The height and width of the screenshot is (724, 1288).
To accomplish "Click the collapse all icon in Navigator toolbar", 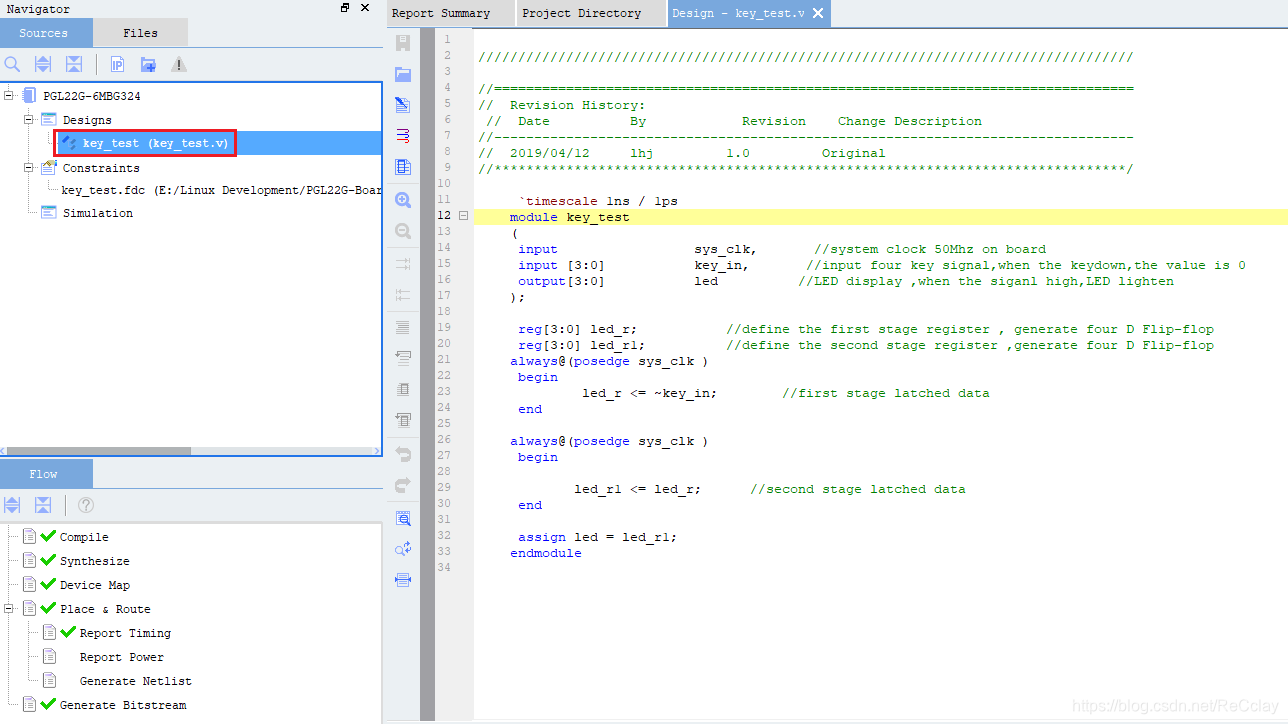I will [x=73, y=64].
